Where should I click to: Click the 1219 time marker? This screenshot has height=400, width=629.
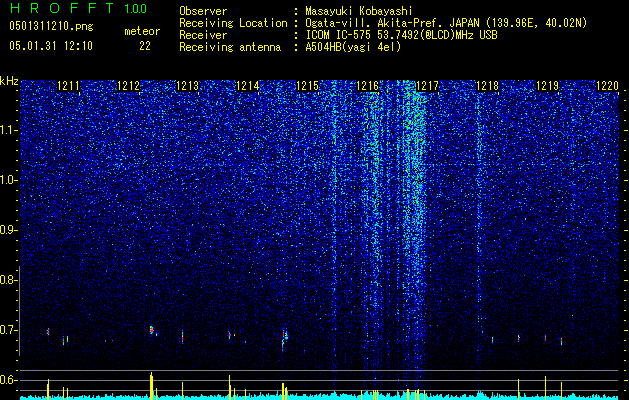click(547, 86)
